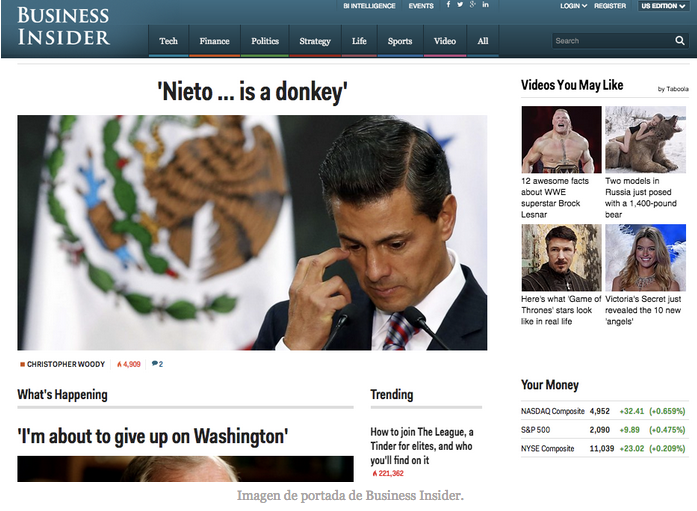Open the Strategy section tab

[x=315, y=41]
